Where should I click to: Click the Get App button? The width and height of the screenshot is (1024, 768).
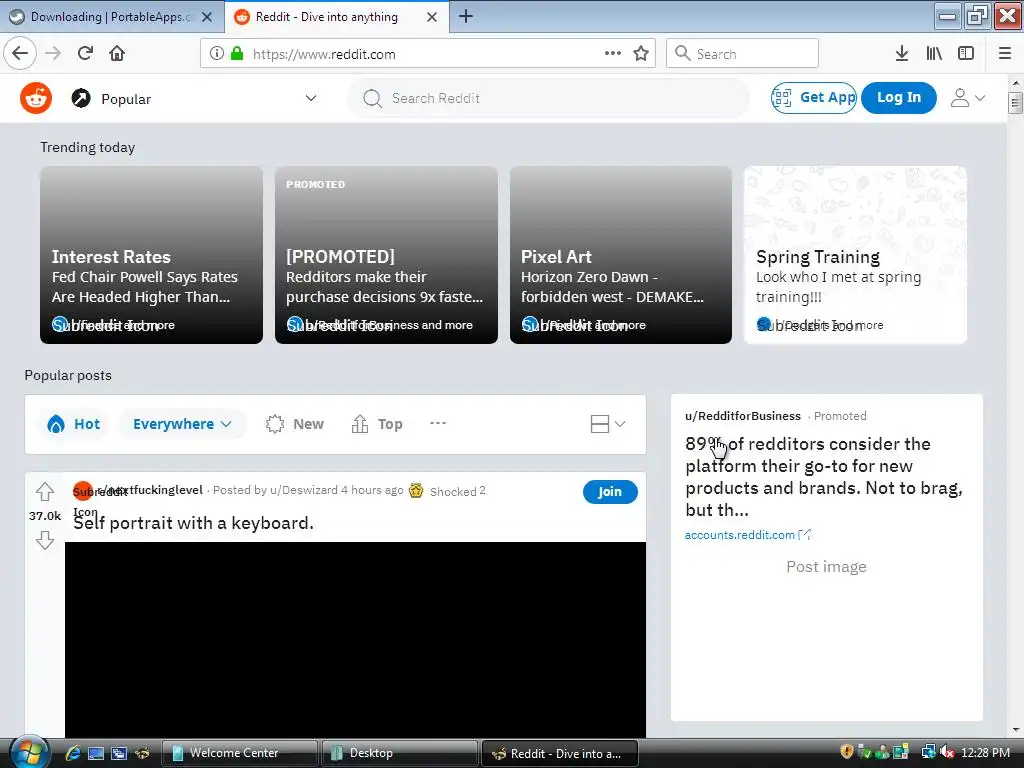click(814, 97)
